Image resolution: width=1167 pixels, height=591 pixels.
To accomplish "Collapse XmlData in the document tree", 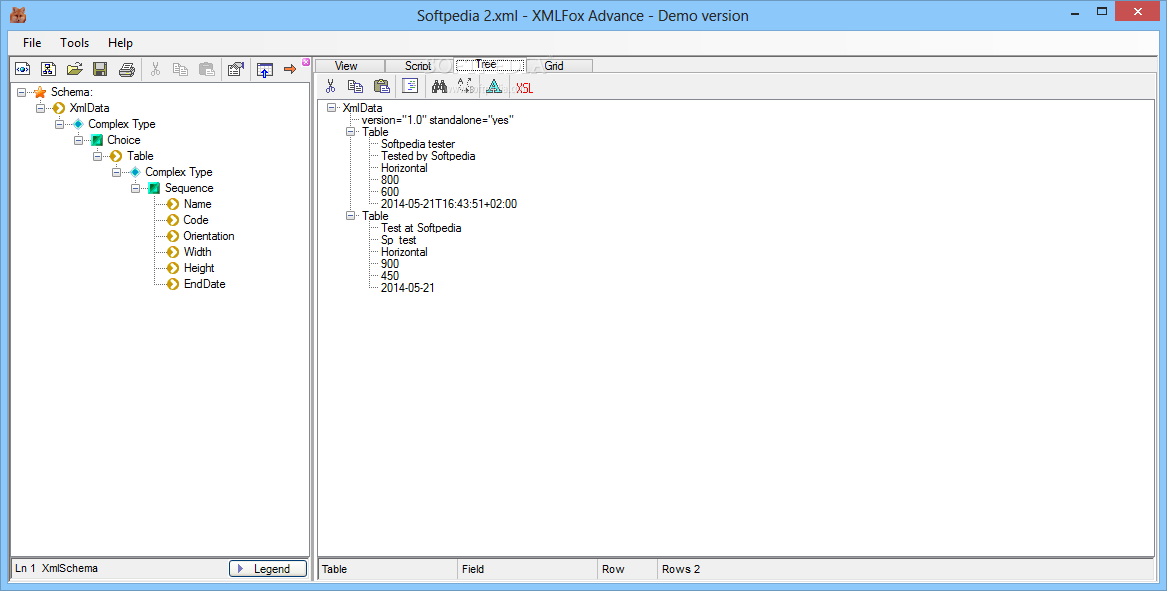I will point(331,108).
